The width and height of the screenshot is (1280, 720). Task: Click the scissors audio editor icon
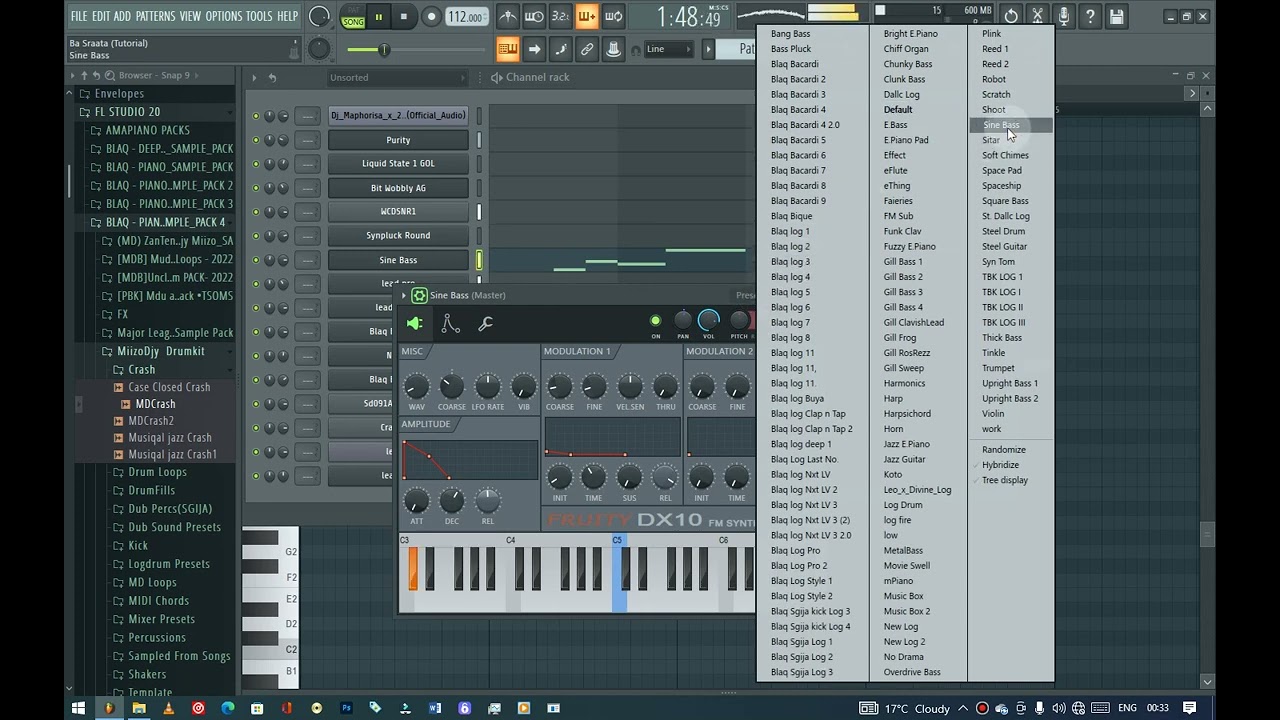(x=1037, y=16)
